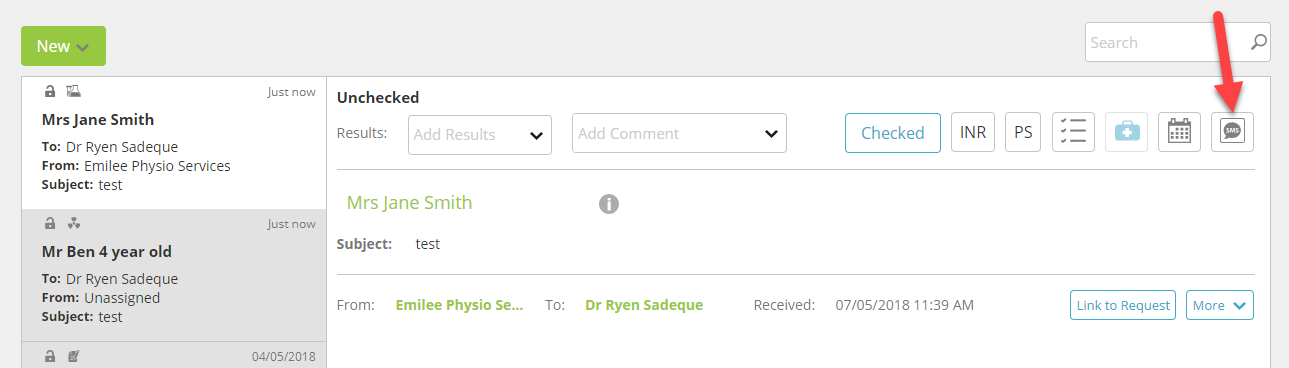
Task: Click the lock icon on the Jane Smith message
Action: pyautogui.click(x=50, y=92)
